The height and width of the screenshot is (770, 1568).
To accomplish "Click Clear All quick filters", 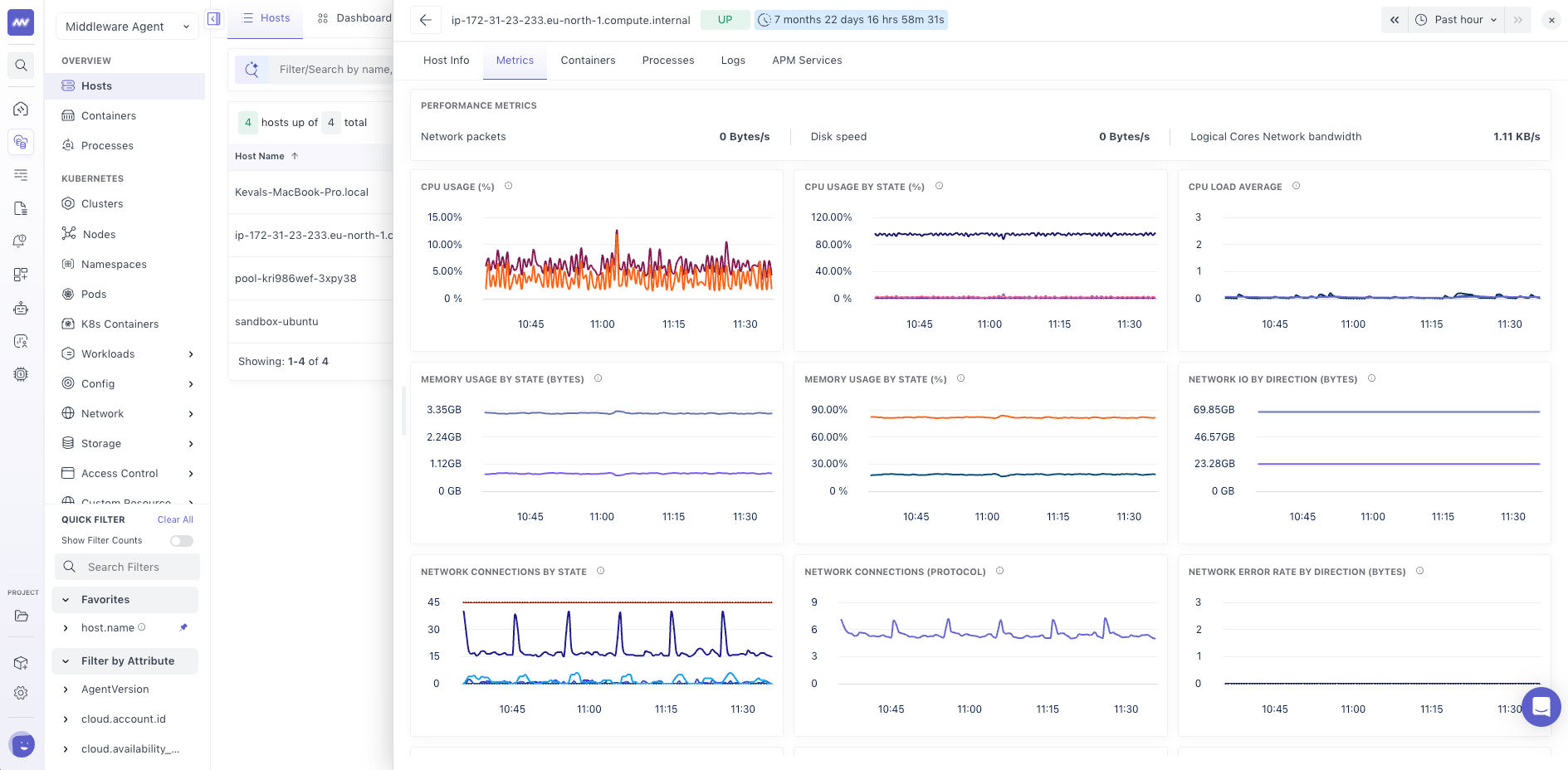I will coord(175,520).
